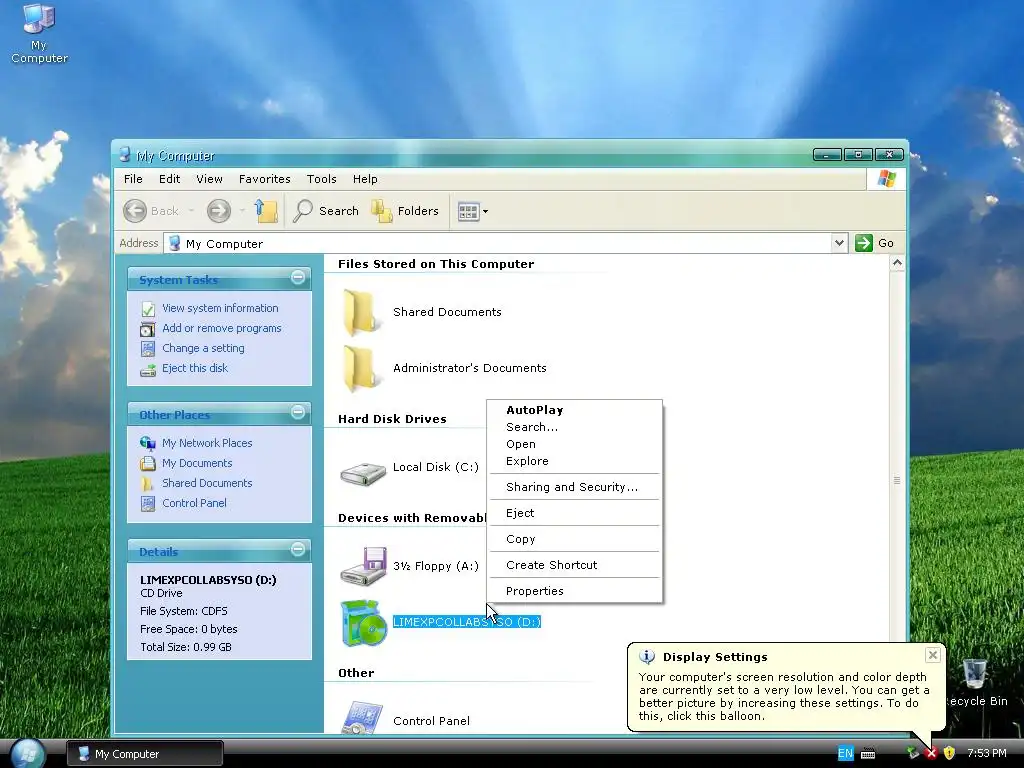This screenshot has width=1024, height=768.
Task: Choose Create Shortcut from context menu
Action: coord(575,566)
